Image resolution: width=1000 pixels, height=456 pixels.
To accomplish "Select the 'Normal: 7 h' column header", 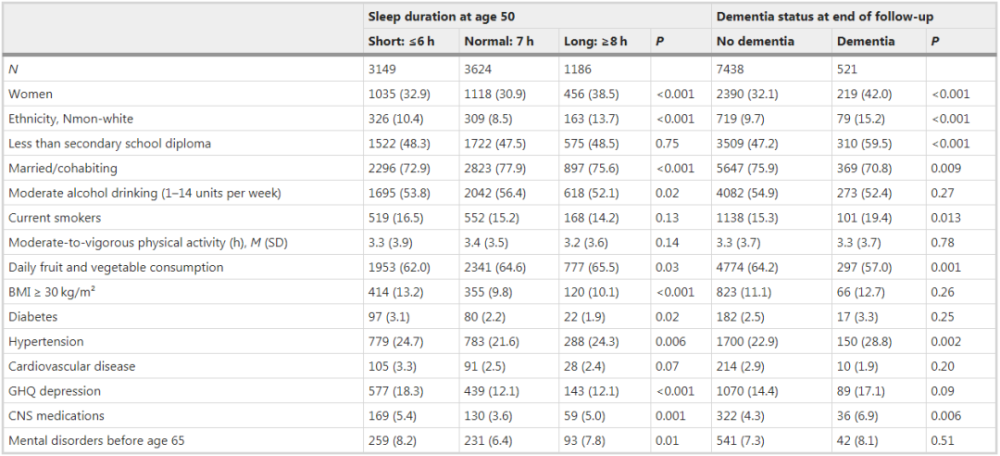I will click(x=499, y=41).
